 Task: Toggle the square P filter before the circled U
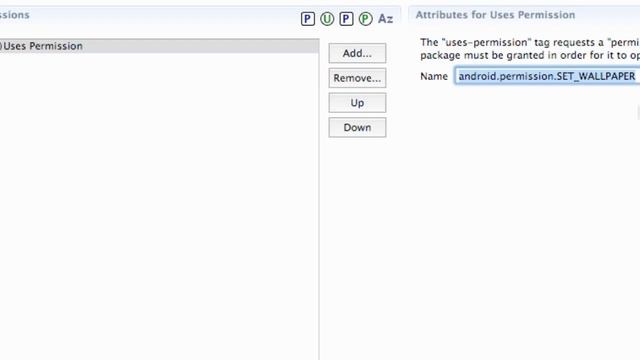point(308,19)
